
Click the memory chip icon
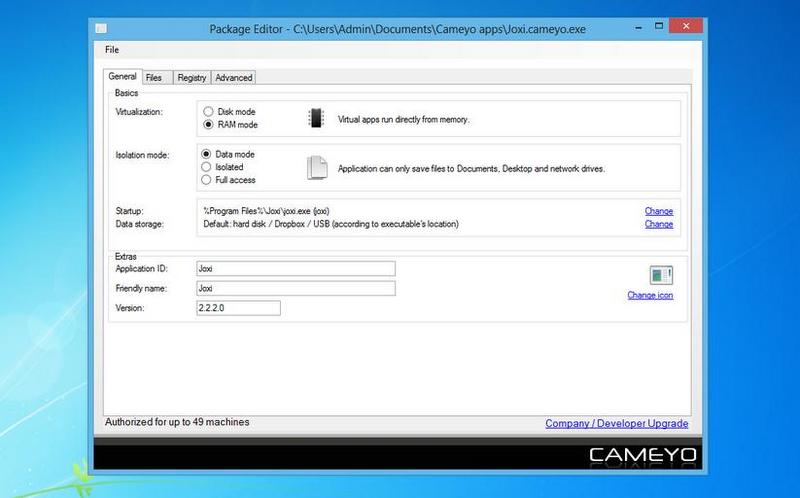pyautogui.click(x=316, y=118)
